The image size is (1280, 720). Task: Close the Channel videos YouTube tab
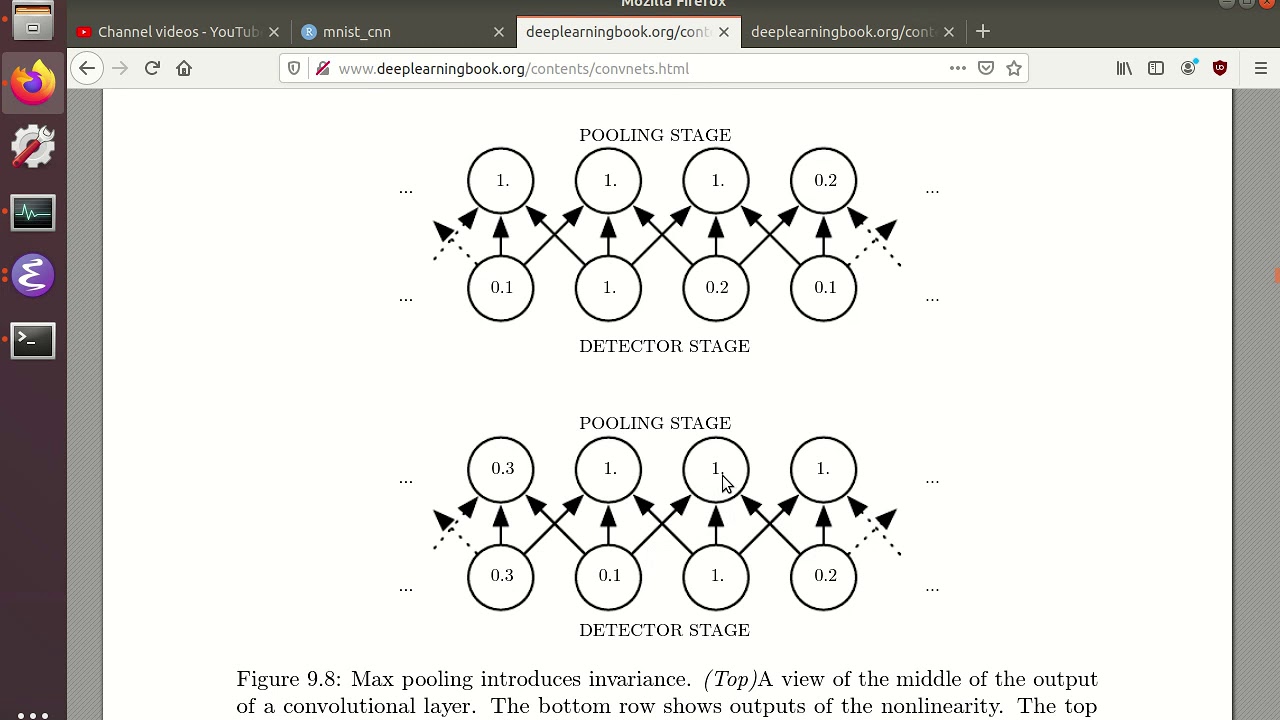[274, 32]
